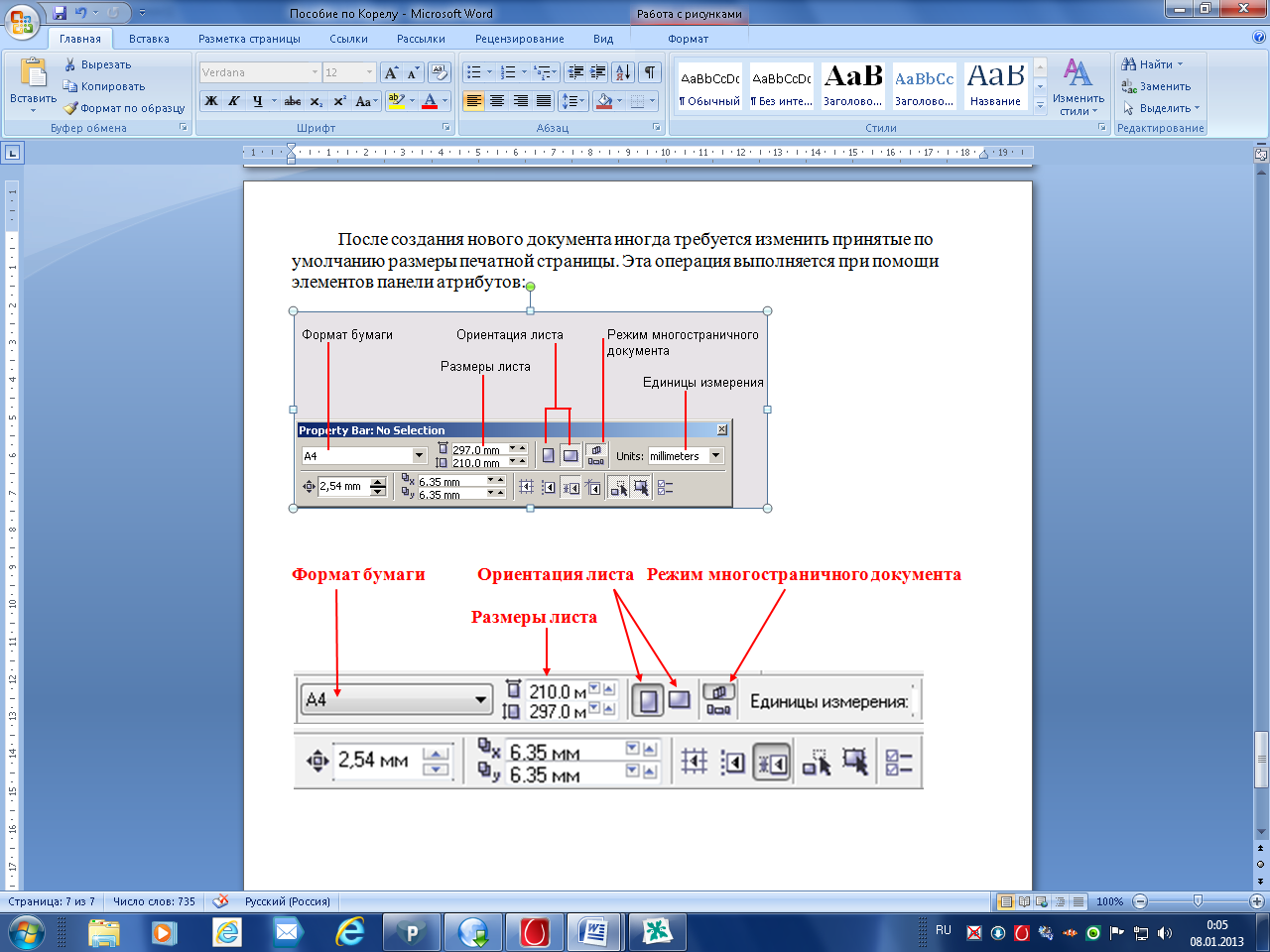Image resolution: width=1270 pixels, height=952 pixels.
Task: Apply shading with the paint bucket icon
Action: (603, 101)
